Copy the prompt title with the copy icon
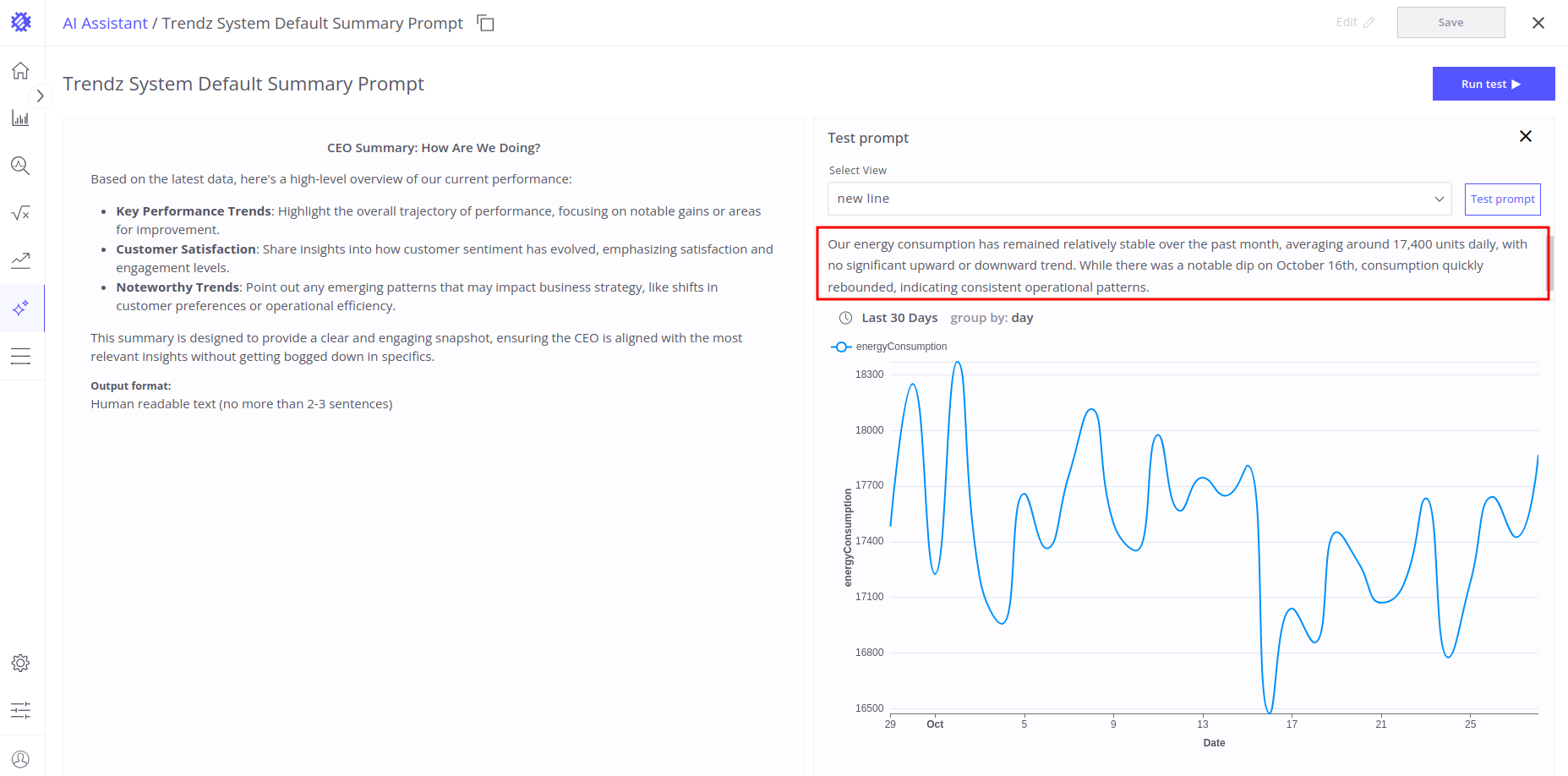 485,23
